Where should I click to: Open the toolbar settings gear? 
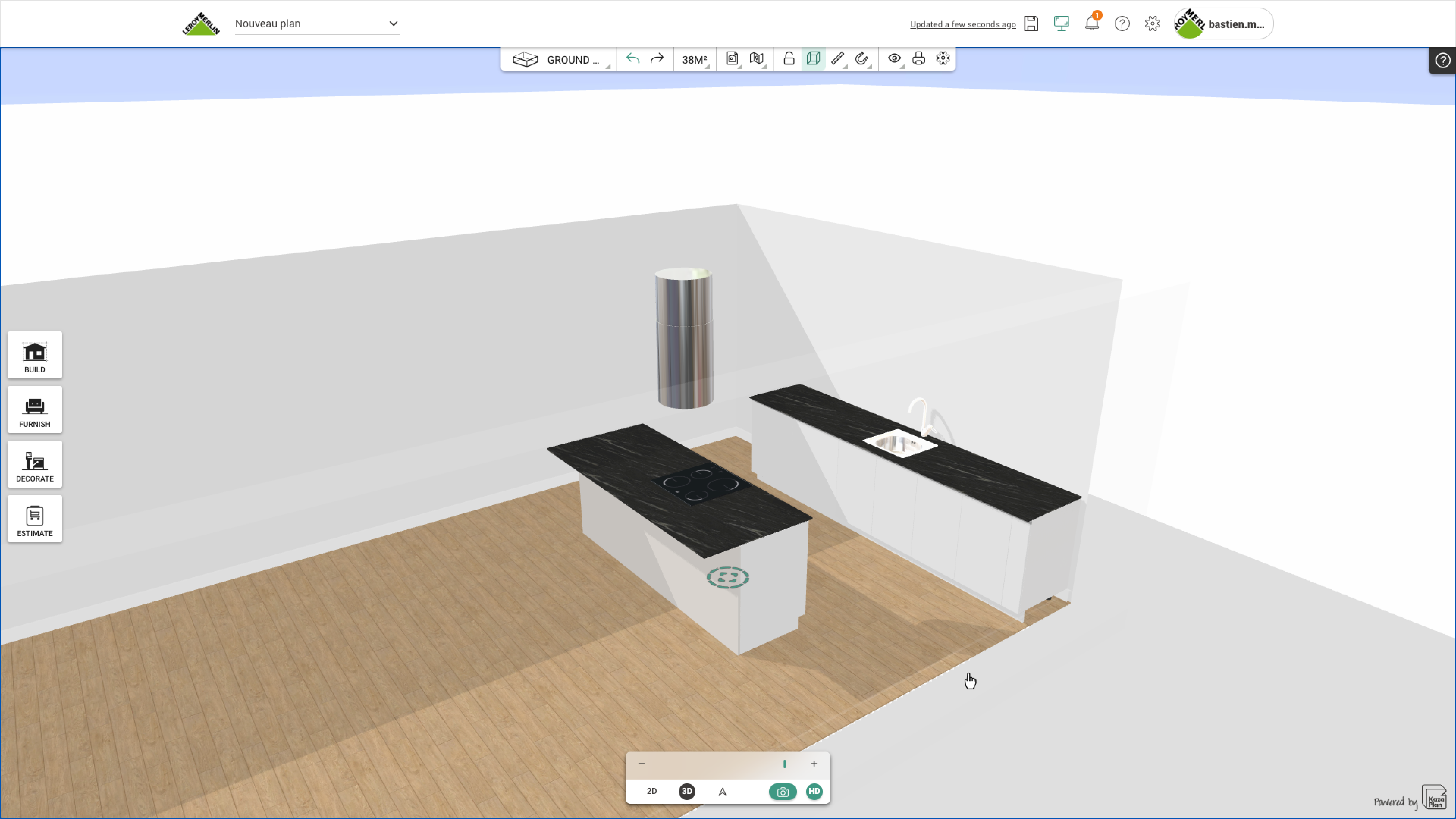[x=943, y=59]
